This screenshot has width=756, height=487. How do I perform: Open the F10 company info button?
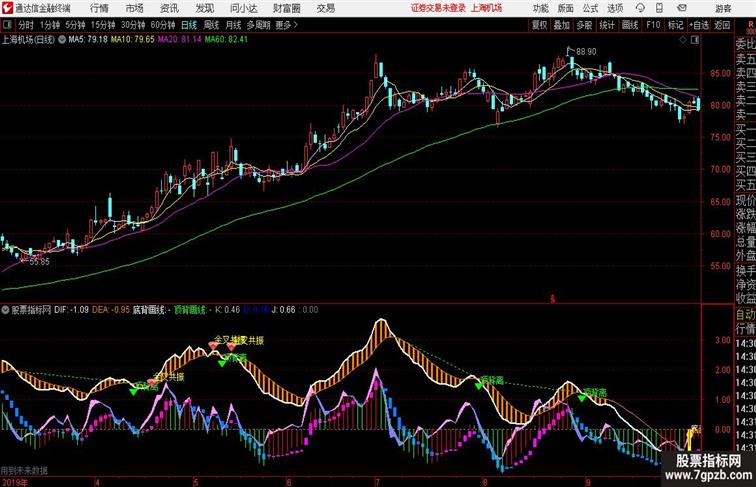coord(653,25)
